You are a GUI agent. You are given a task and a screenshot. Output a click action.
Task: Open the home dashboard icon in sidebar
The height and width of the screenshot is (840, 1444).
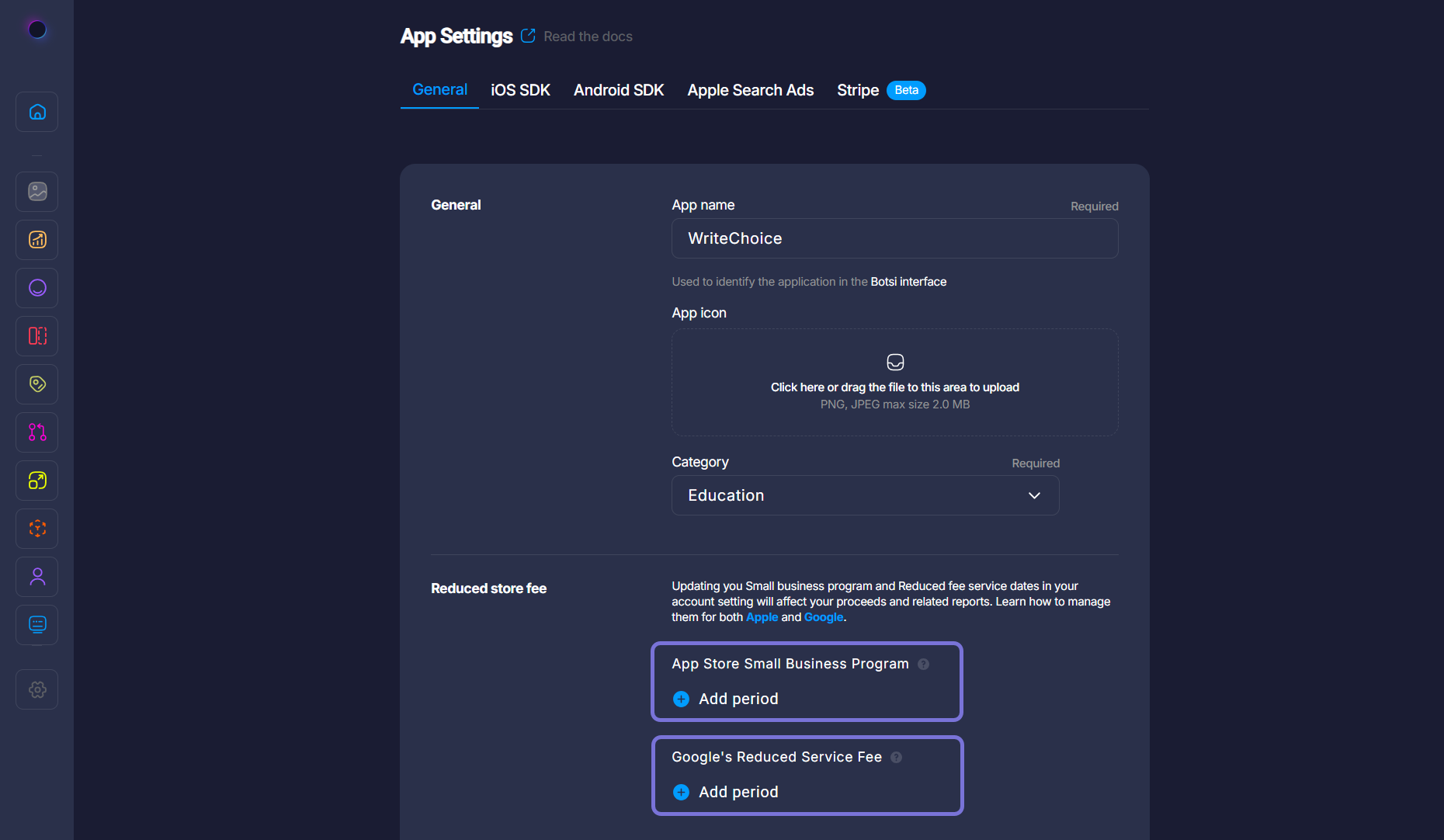tap(37, 112)
